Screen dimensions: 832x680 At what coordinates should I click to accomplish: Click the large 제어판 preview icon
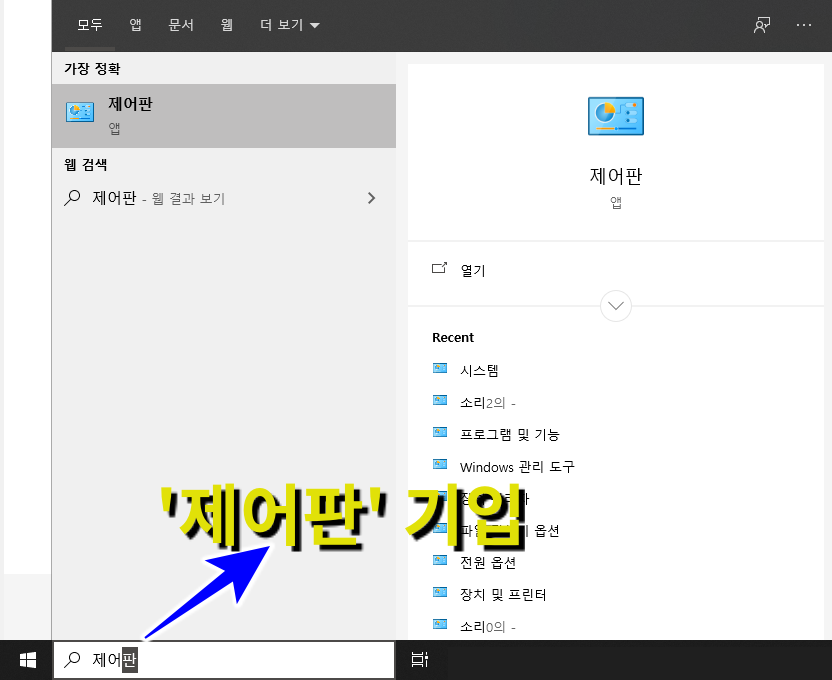[616, 116]
